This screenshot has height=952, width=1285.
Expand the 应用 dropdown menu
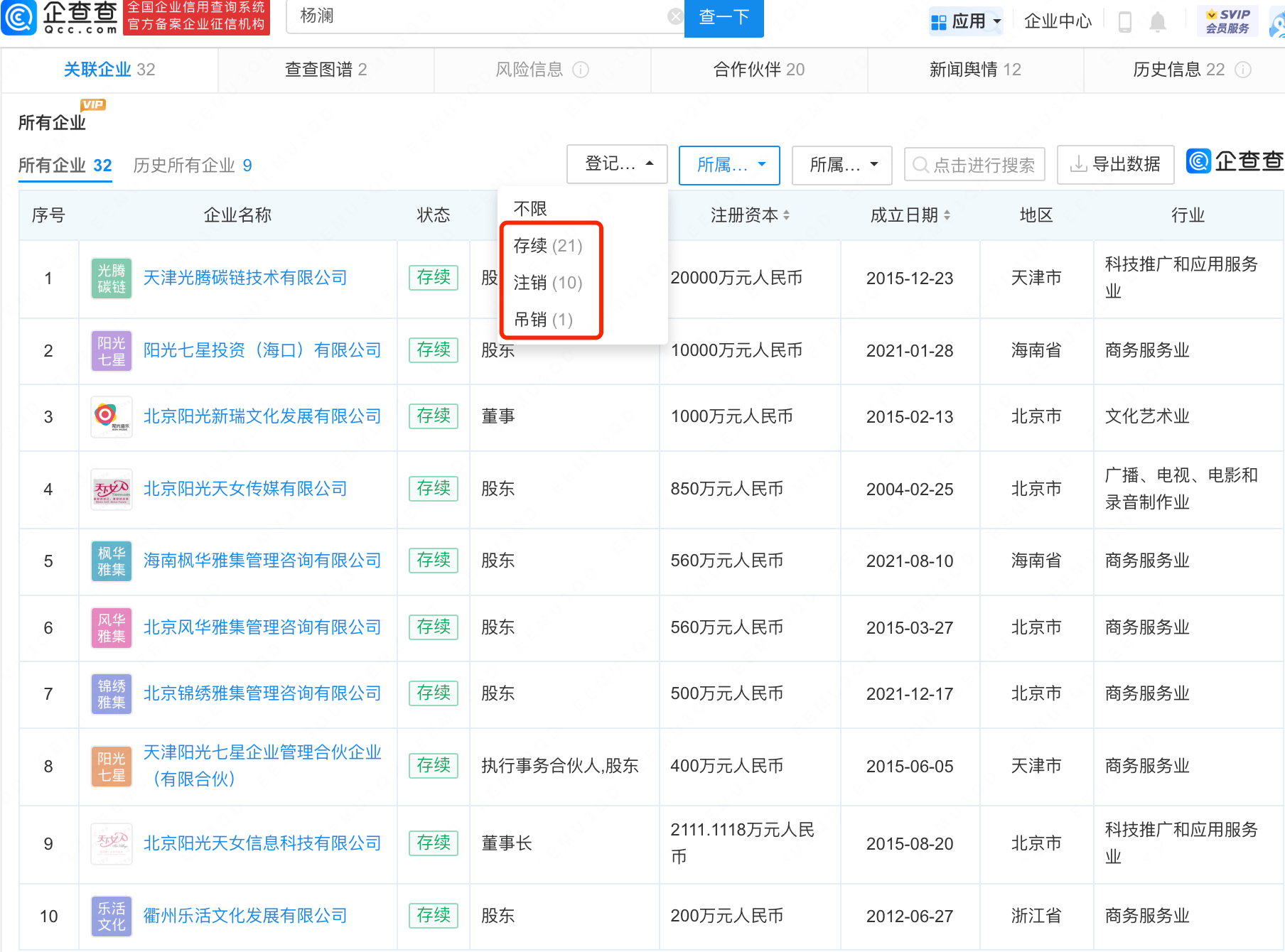pos(967,21)
